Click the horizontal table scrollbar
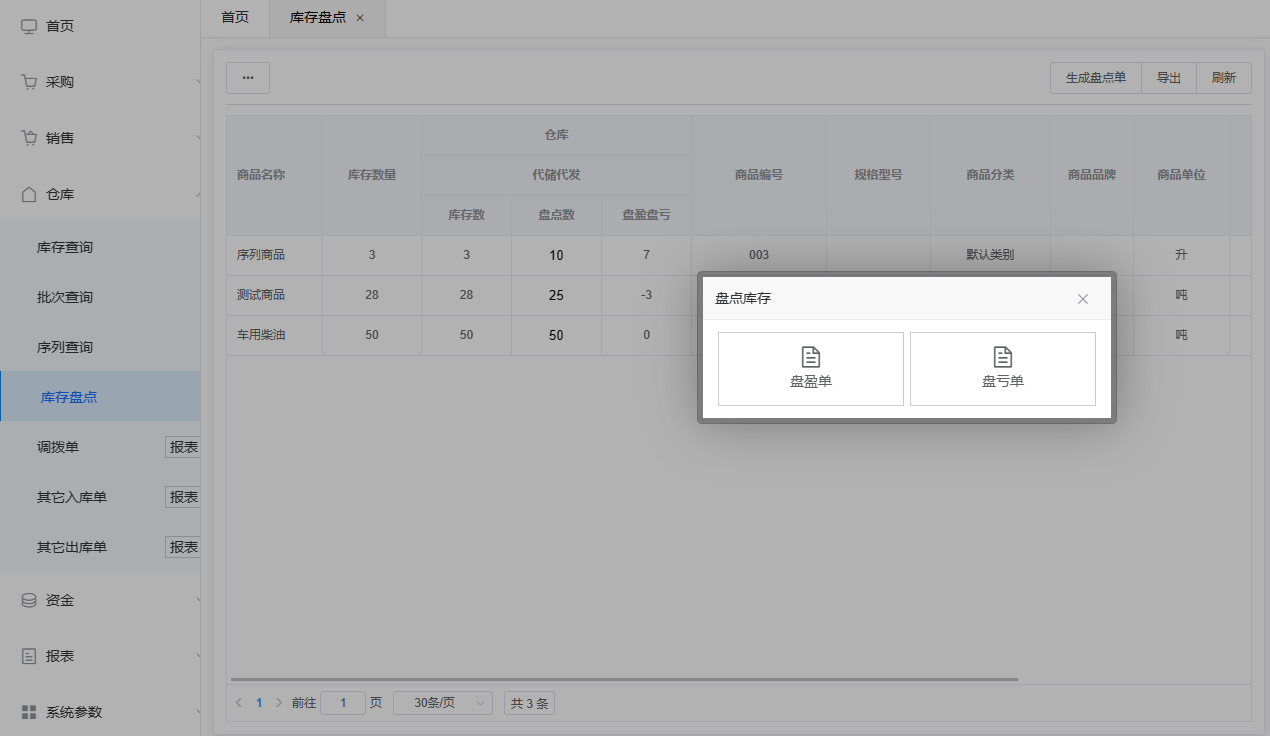The width and height of the screenshot is (1270, 736). click(x=622, y=679)
